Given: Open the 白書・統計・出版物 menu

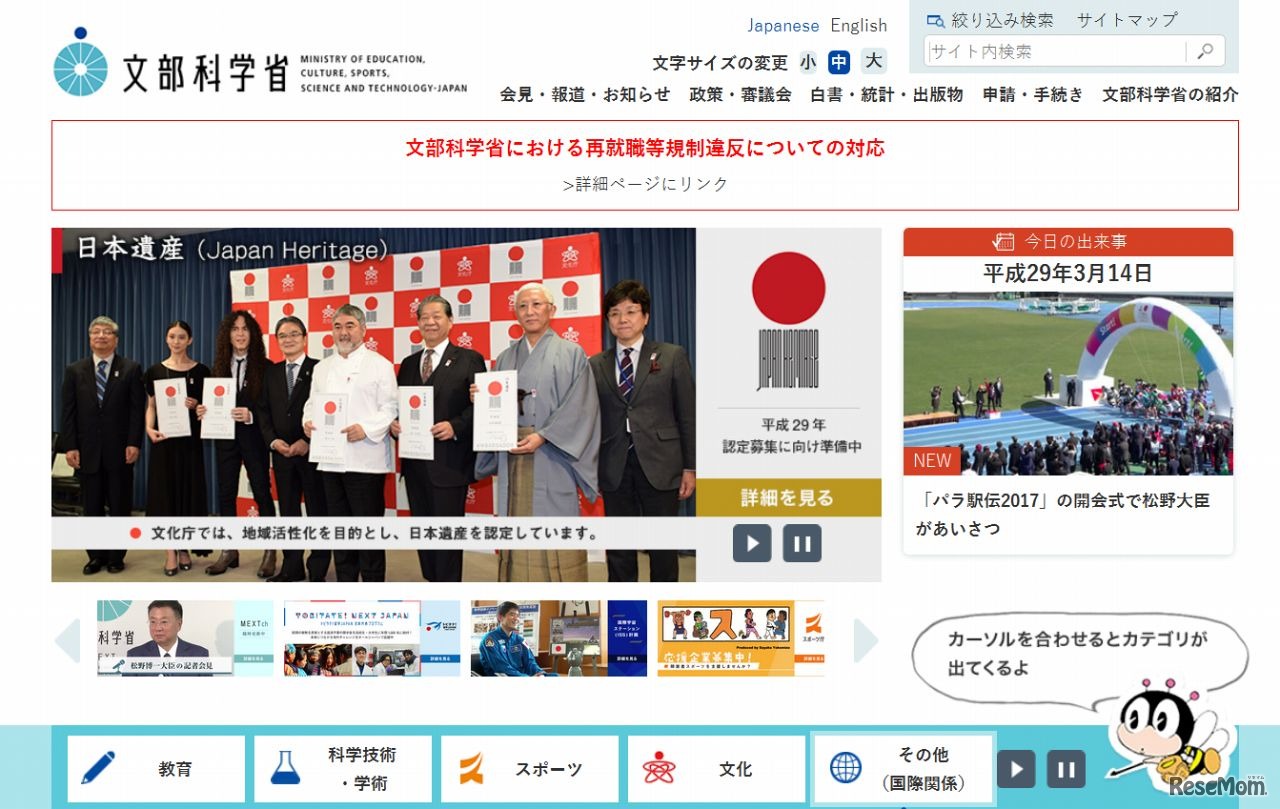Looking at the screenshot, I should coord(886,95).
